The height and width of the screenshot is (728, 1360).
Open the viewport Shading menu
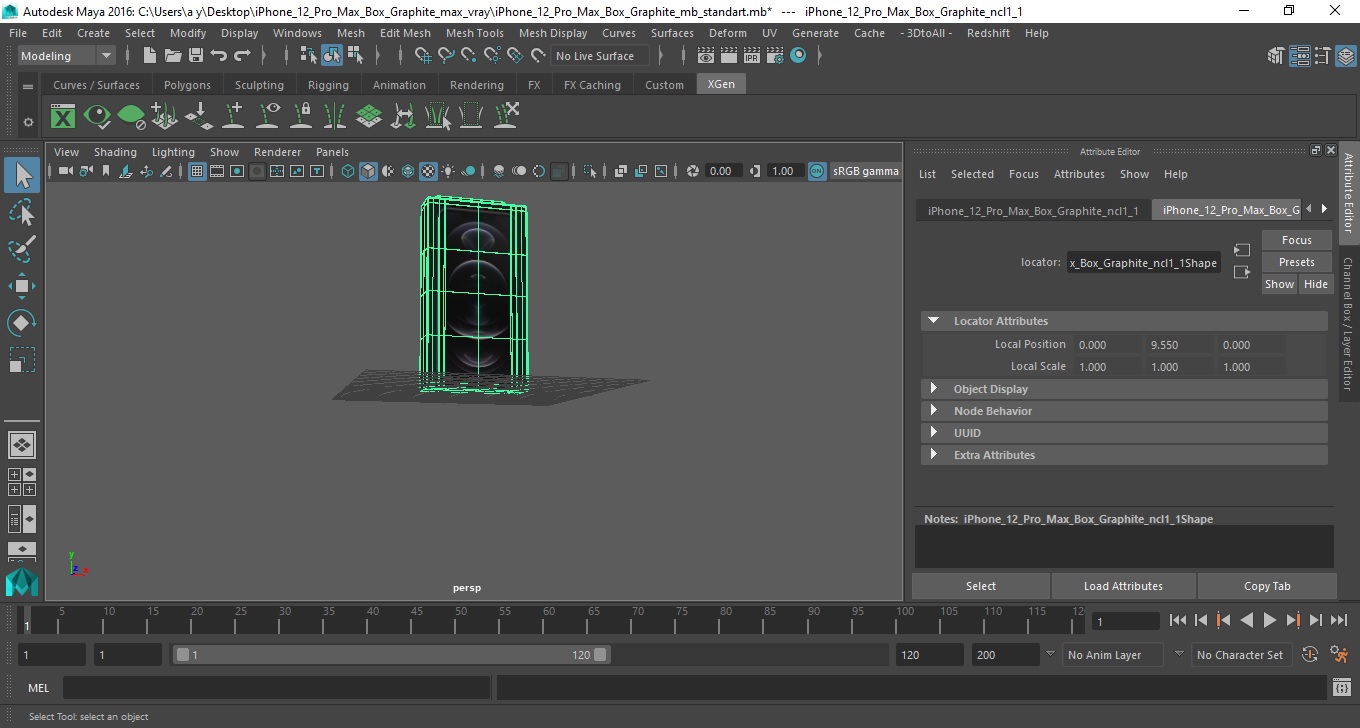click(x=115, y=152)
